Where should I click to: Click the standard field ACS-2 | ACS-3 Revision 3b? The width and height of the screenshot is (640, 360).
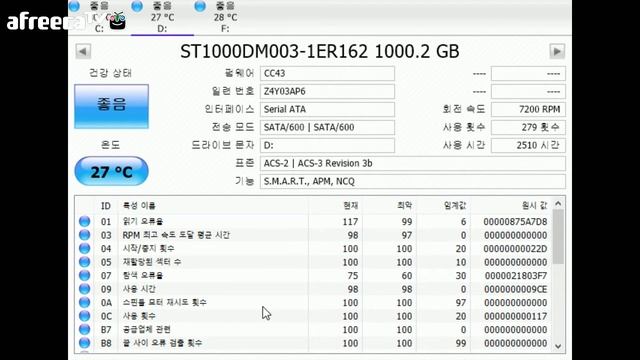[413, 163]
